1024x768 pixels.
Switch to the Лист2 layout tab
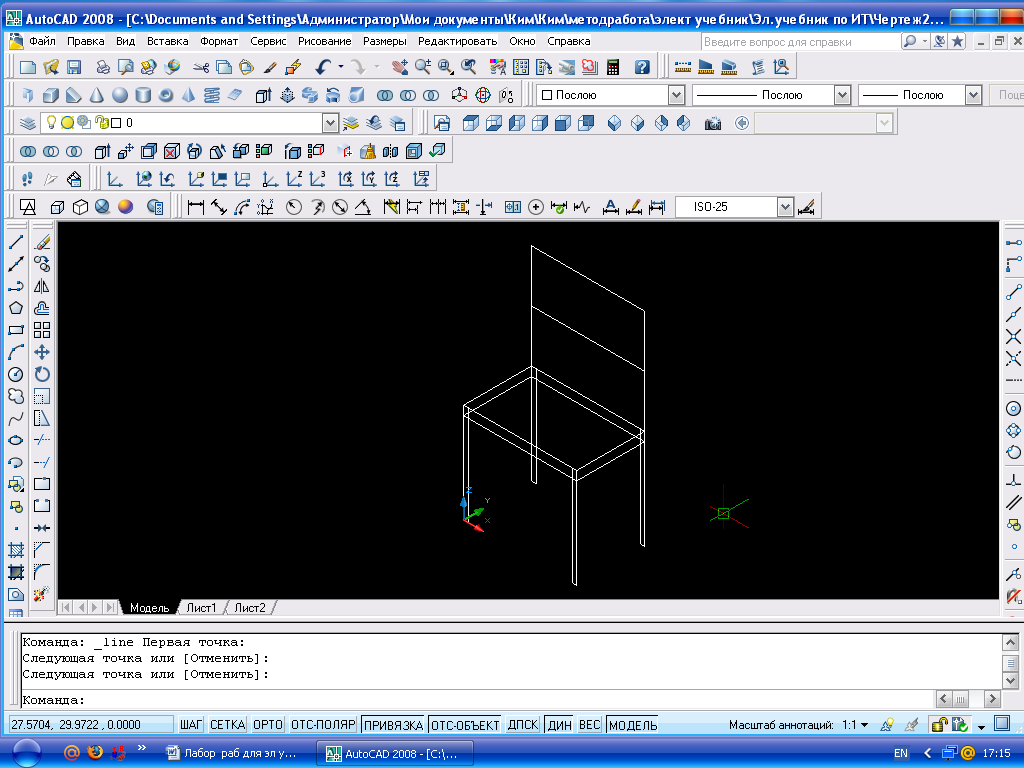[249, 608]
